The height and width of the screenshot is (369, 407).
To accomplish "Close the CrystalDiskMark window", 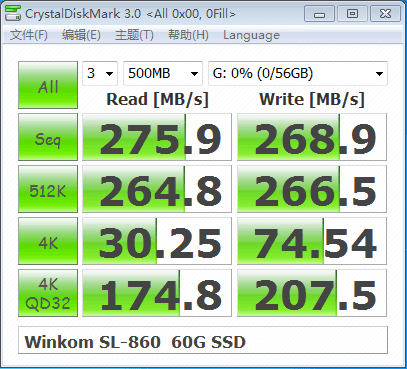I will click(x=385, y=14).
